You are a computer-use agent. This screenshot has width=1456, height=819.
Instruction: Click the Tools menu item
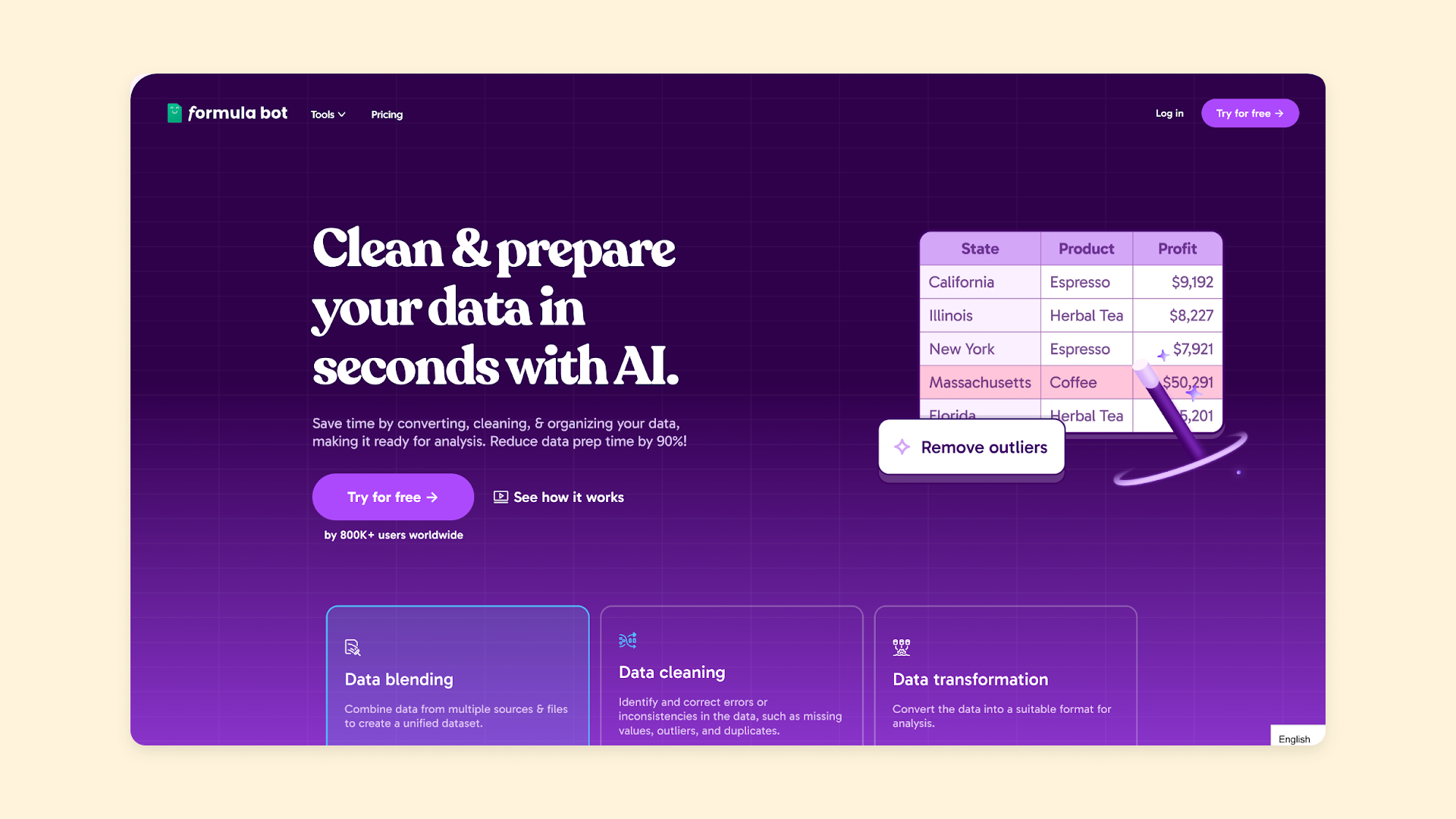click(328, 114)
